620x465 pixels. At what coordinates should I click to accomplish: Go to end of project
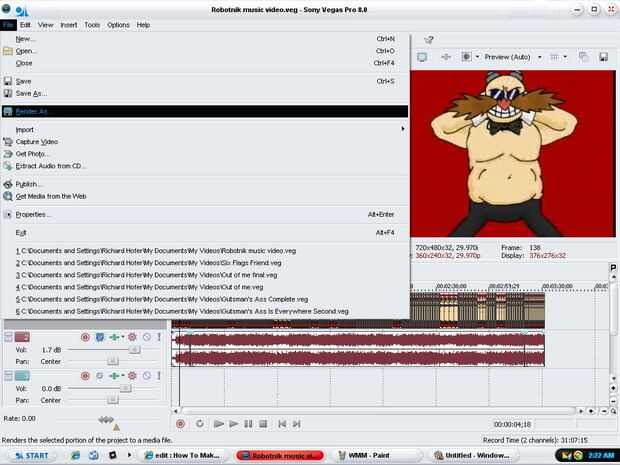(297, 424)
